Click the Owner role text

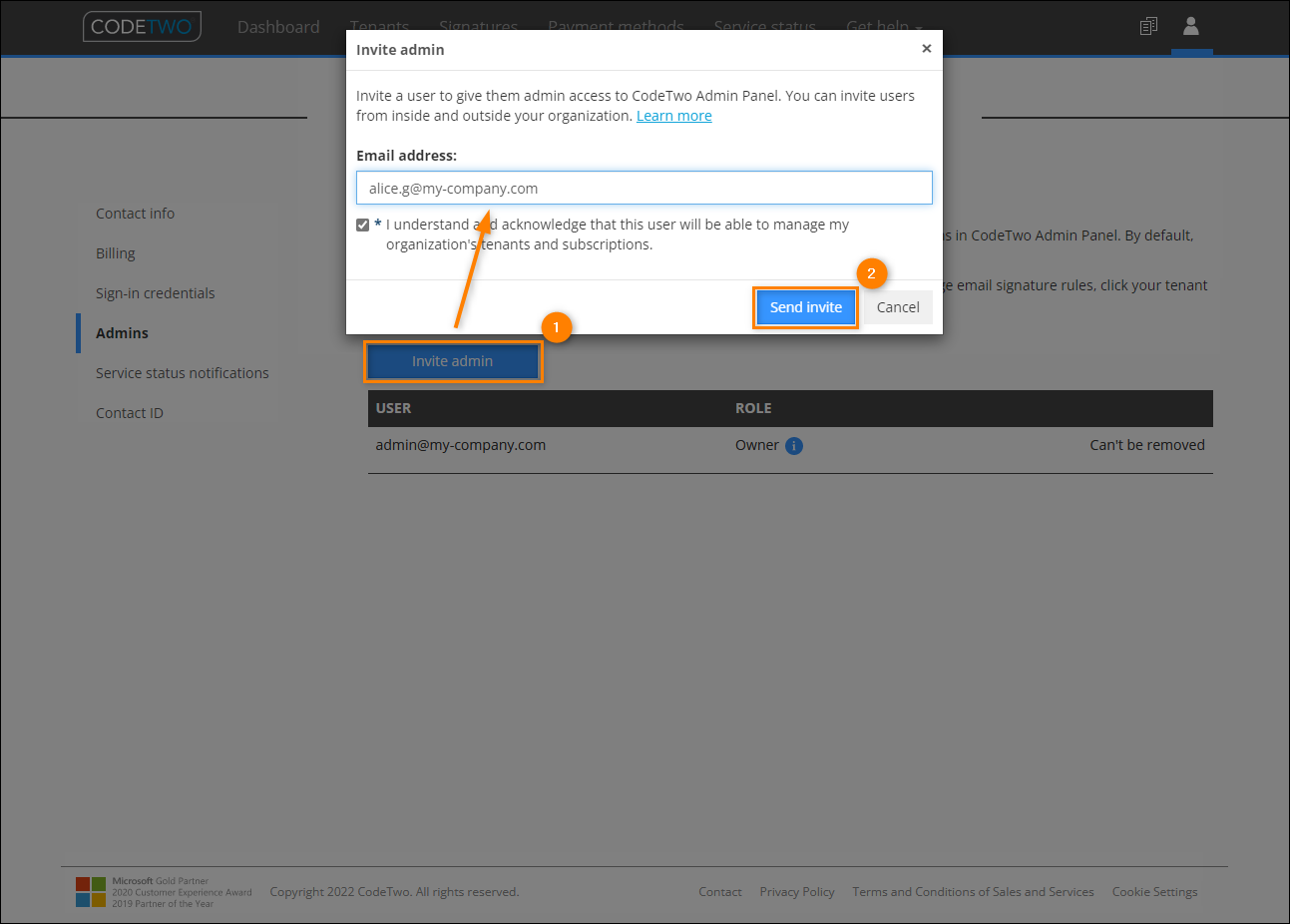757,445
